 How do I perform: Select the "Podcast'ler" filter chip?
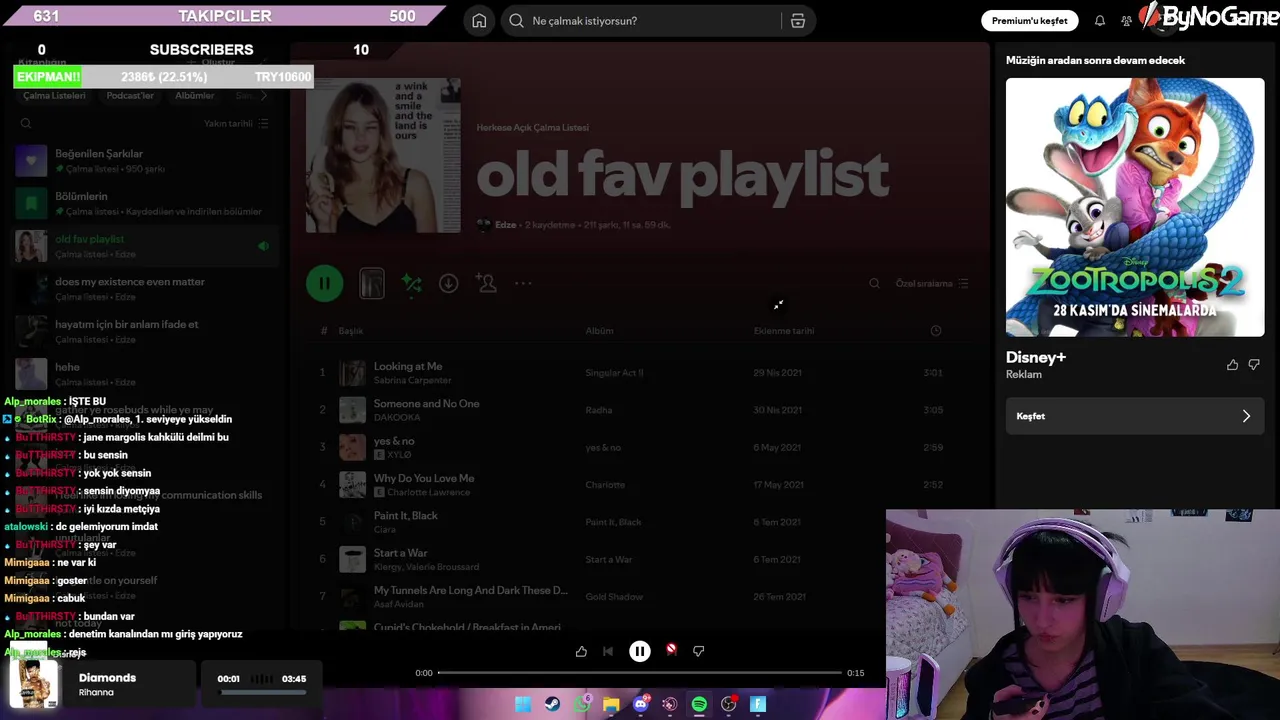click(130, 96)
